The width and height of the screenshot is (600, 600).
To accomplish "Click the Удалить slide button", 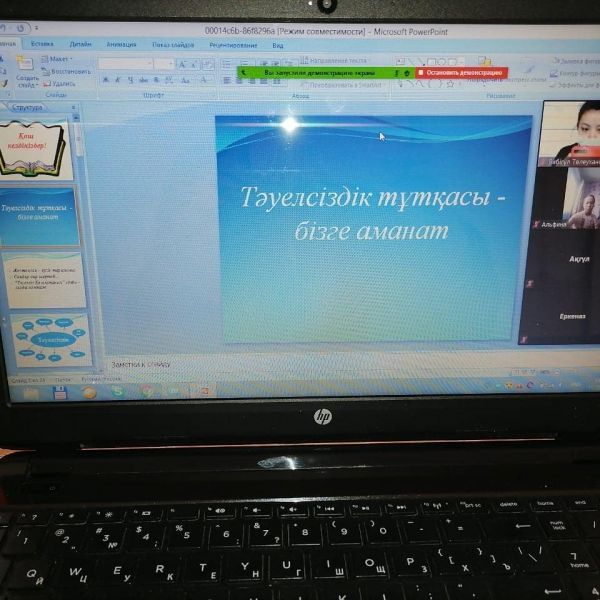I will (x=62, y=84).
